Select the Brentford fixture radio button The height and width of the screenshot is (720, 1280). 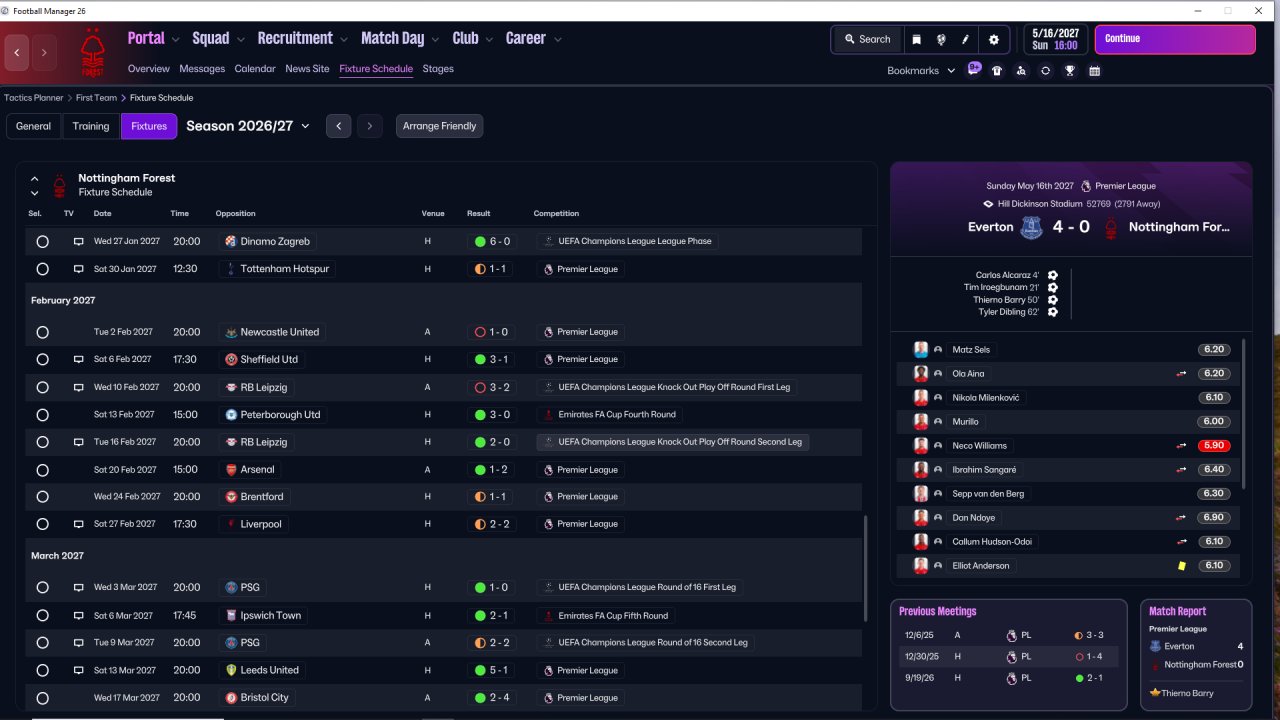[42, 497]
